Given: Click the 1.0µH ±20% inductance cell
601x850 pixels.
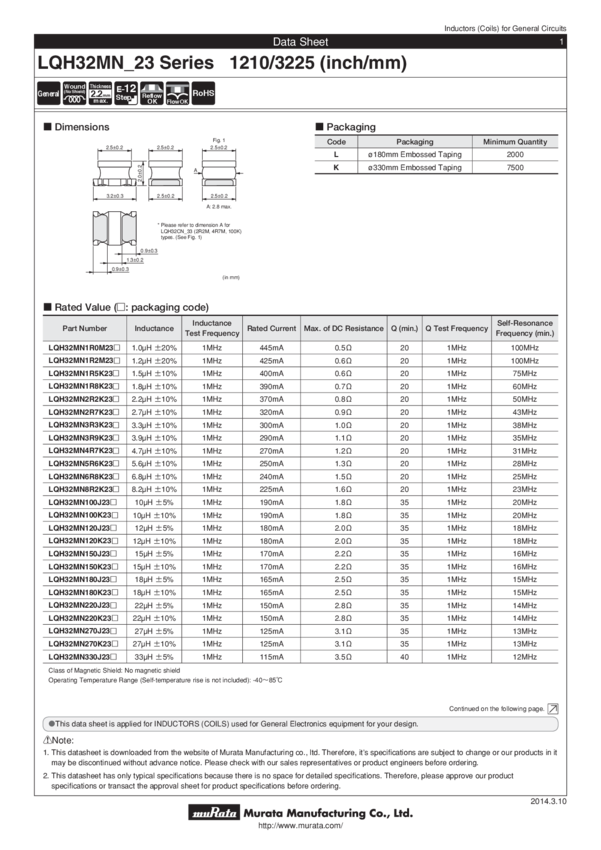Looking at the screenshot, I should [154, 348].
